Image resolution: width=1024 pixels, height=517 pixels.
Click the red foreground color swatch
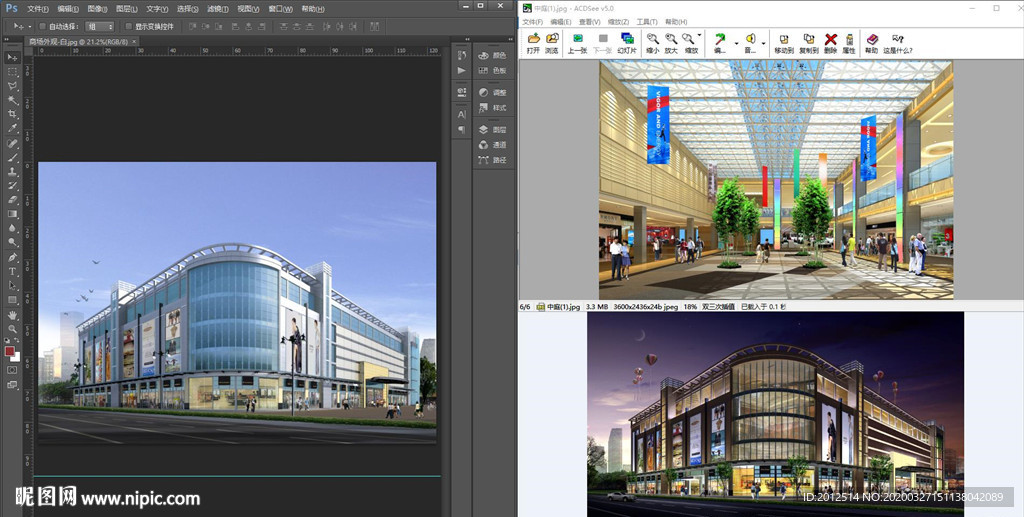point(10,352)
